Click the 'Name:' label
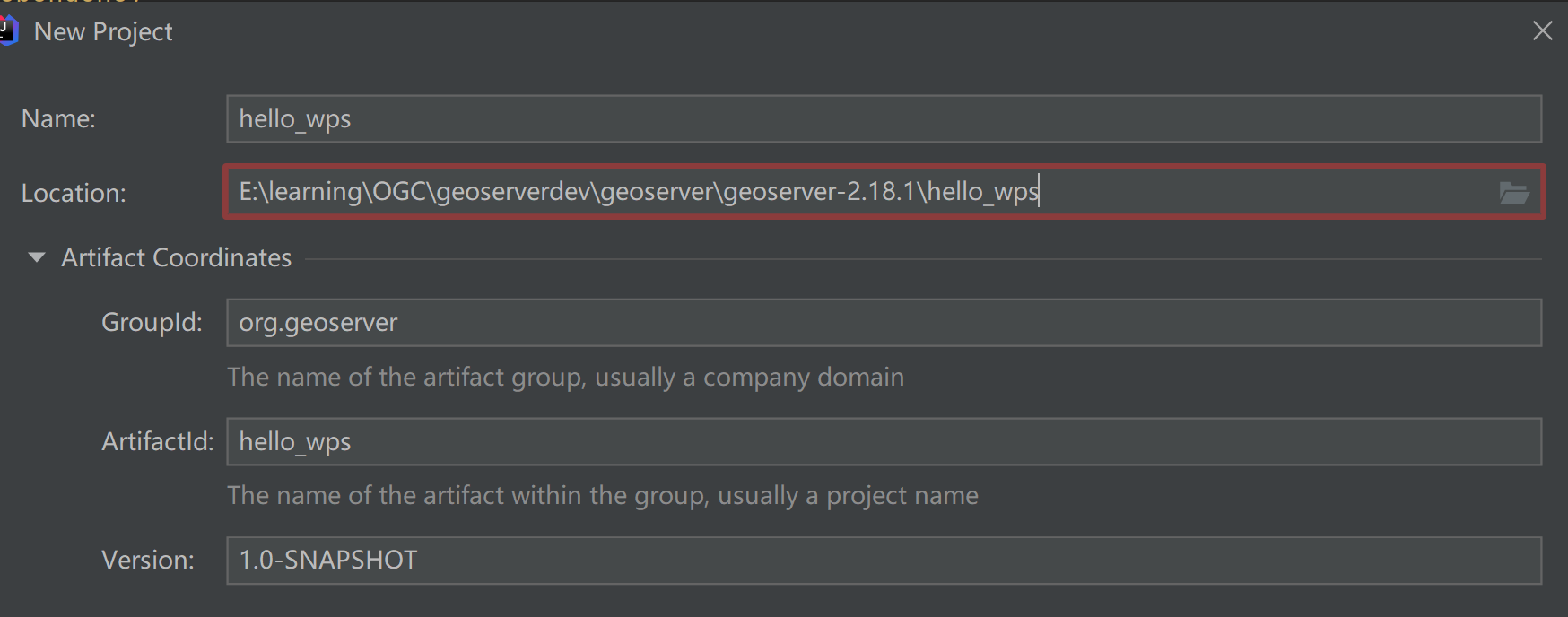The image size is (1568, 617). pos(58,119)
